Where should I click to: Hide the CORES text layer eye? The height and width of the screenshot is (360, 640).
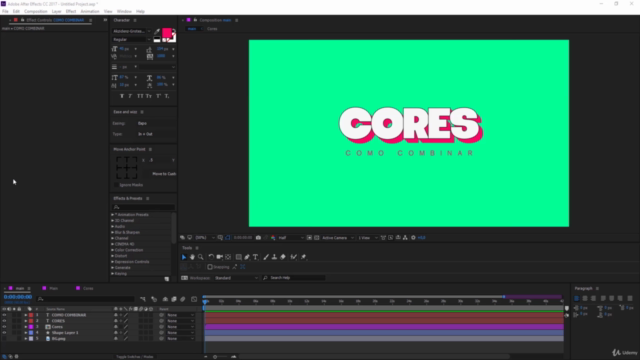point(4,321)
